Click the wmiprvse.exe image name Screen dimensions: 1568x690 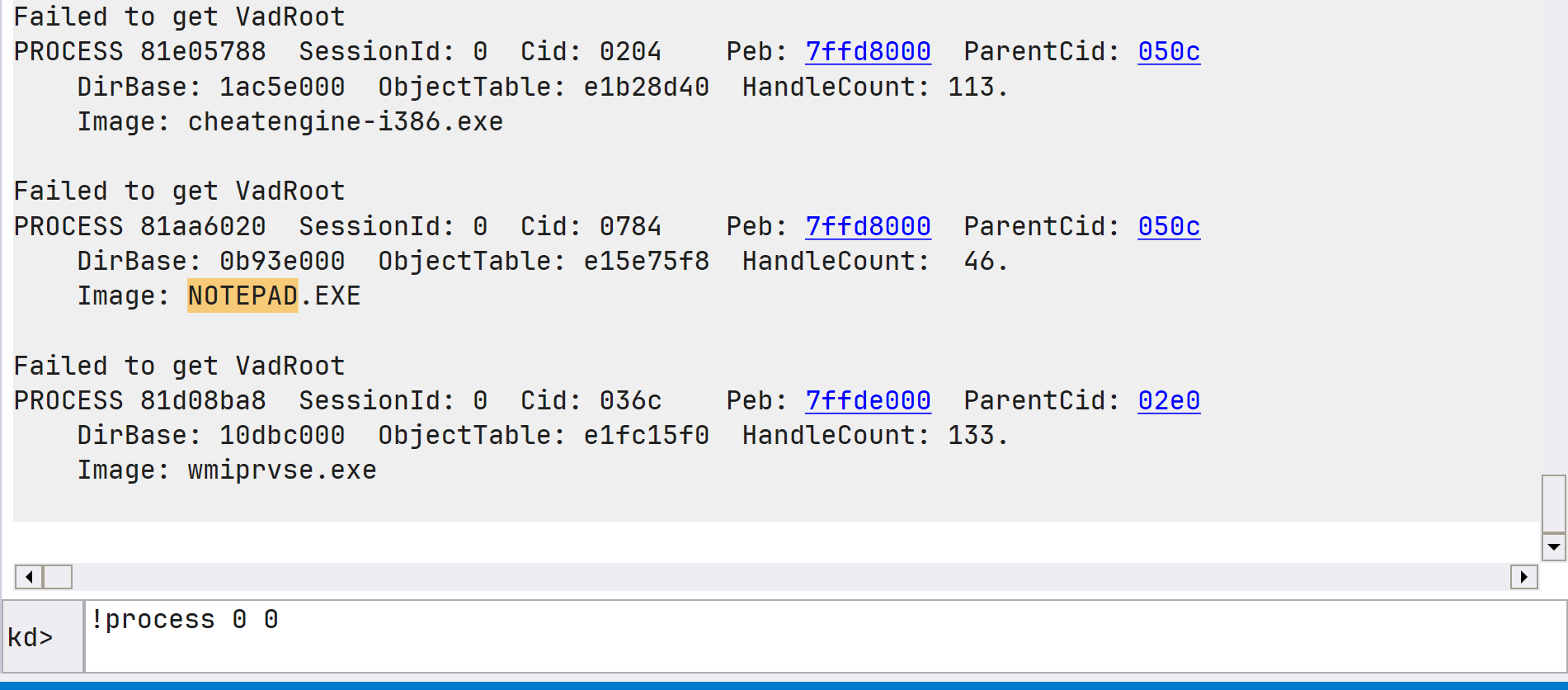(x=282, y=470)
